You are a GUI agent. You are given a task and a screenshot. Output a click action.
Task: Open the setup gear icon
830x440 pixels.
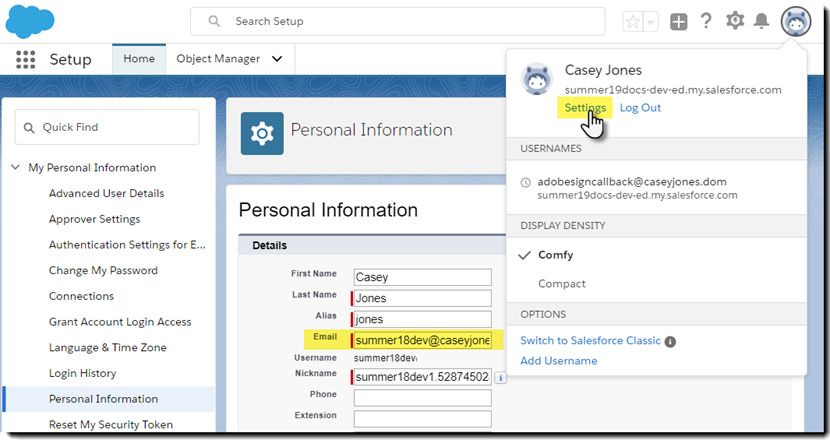pyautogui.click(x=735, y=21)
